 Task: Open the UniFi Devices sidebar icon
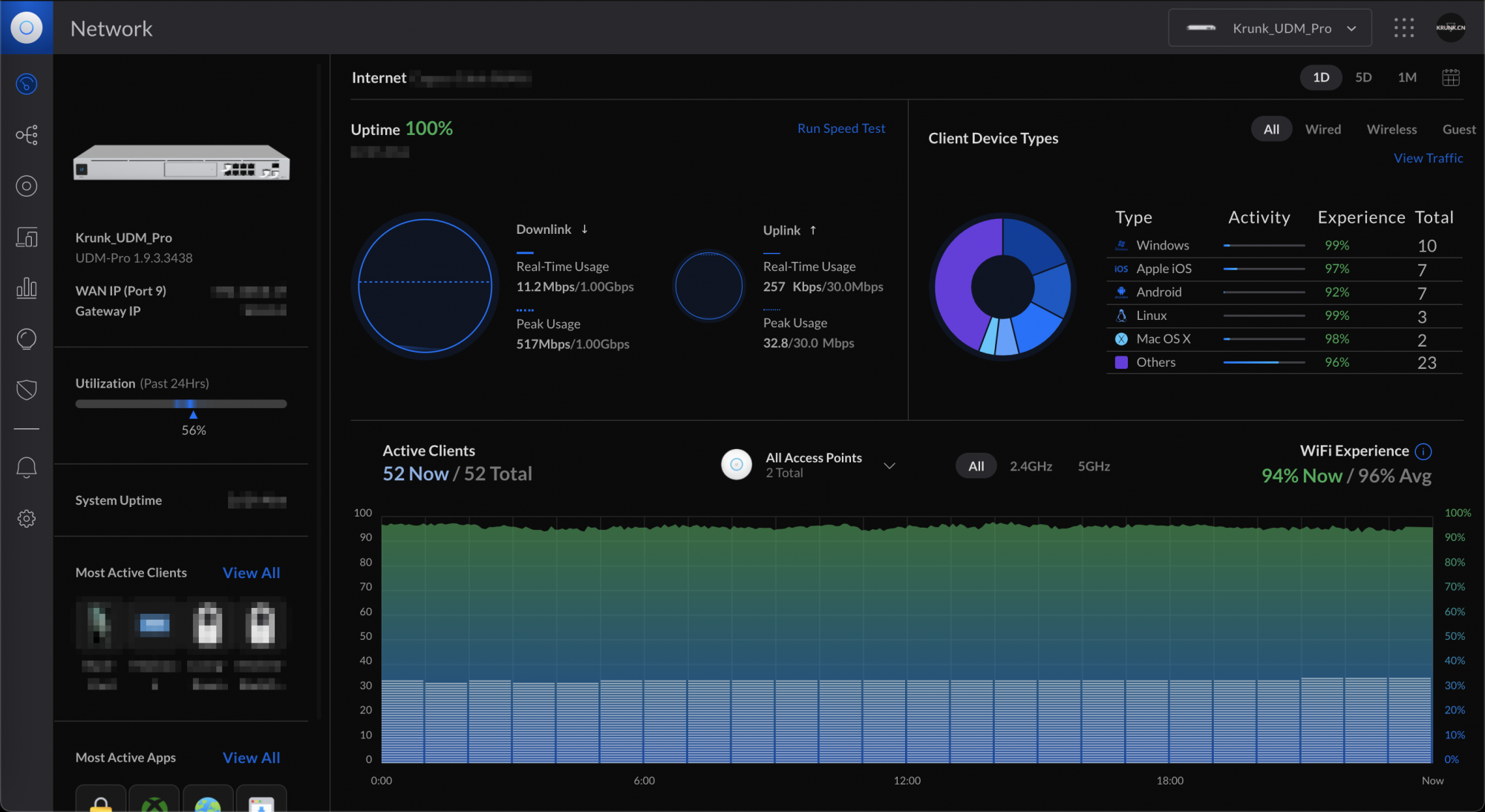pos(27,186)
